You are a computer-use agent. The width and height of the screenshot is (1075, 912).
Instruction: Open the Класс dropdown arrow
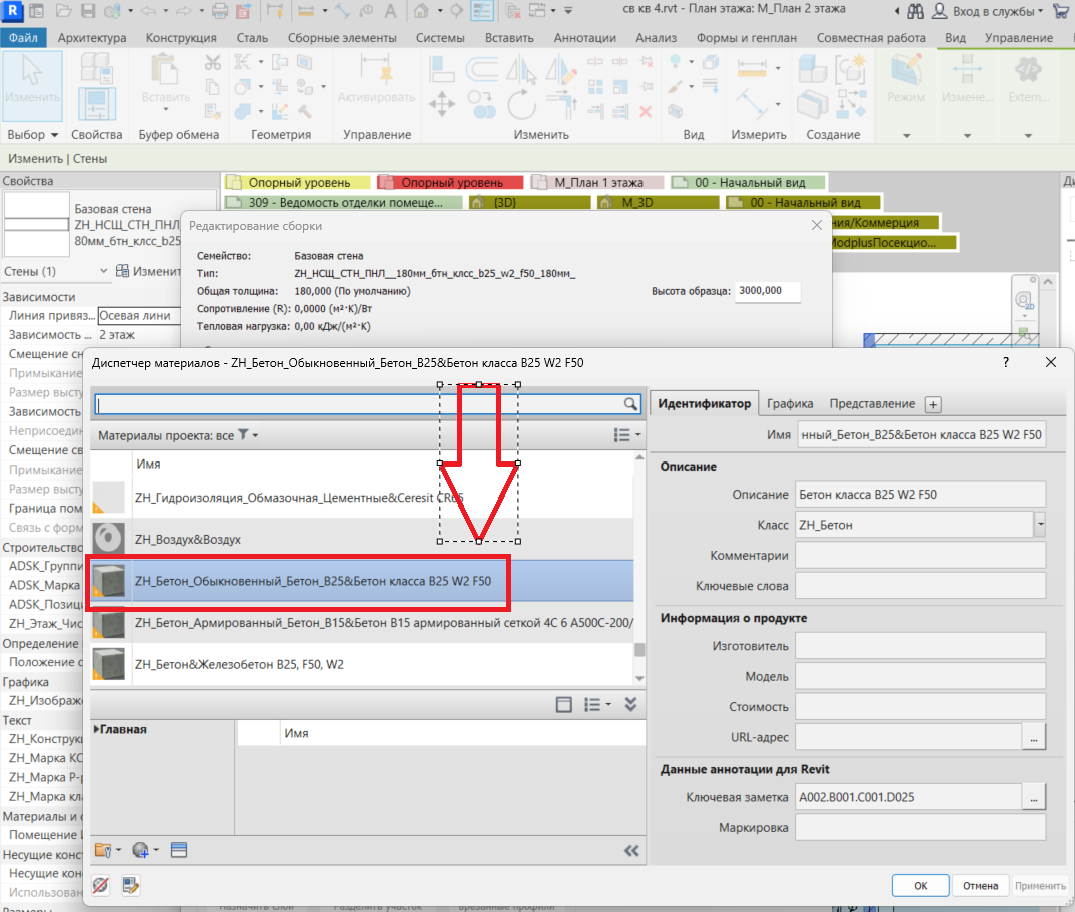point(1040,525)
